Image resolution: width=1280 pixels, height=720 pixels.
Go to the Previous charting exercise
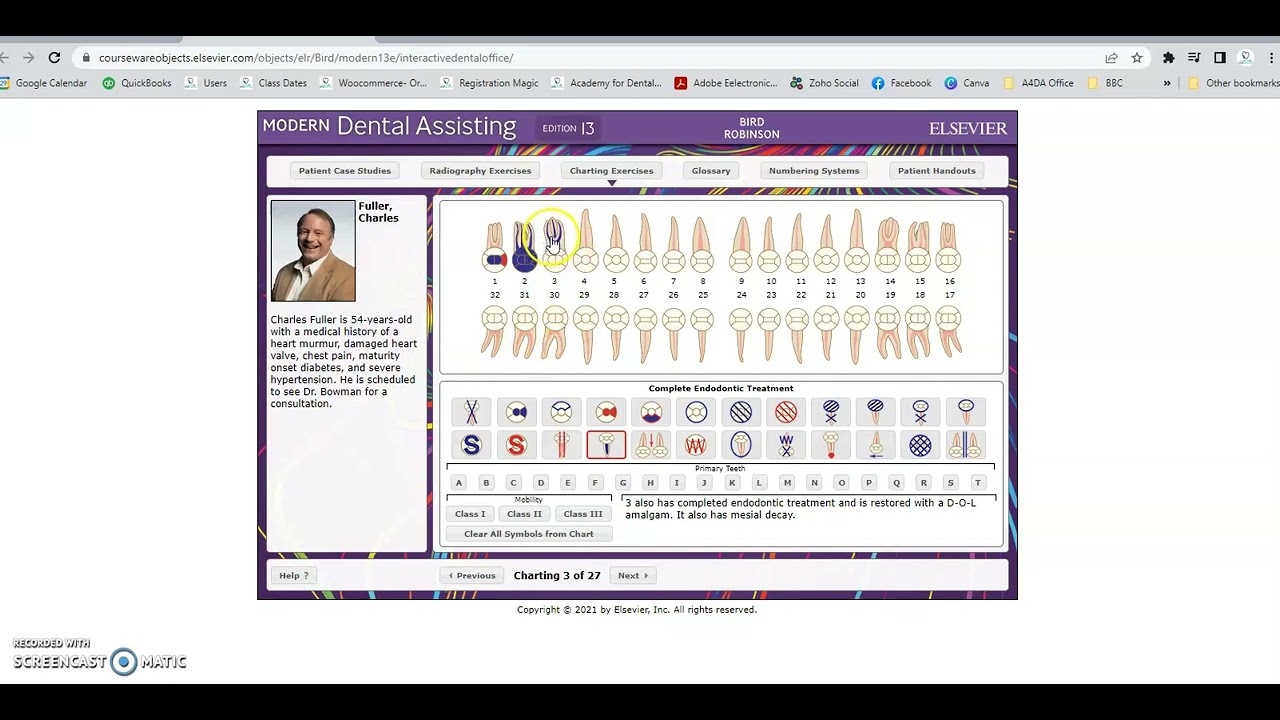click(x=472, y=576)
